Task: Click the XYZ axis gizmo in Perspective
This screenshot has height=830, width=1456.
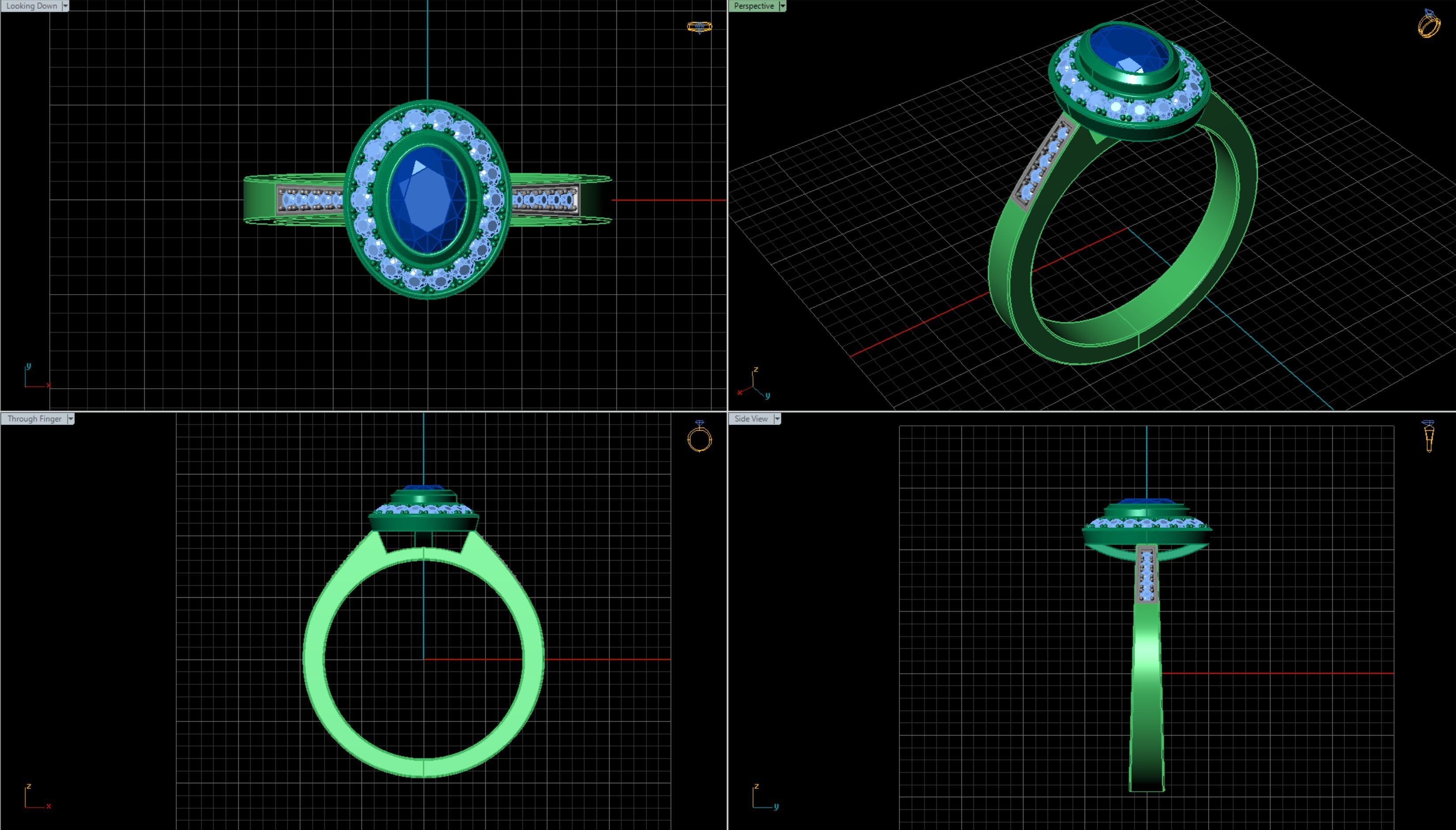Action: tap(754, 384)
